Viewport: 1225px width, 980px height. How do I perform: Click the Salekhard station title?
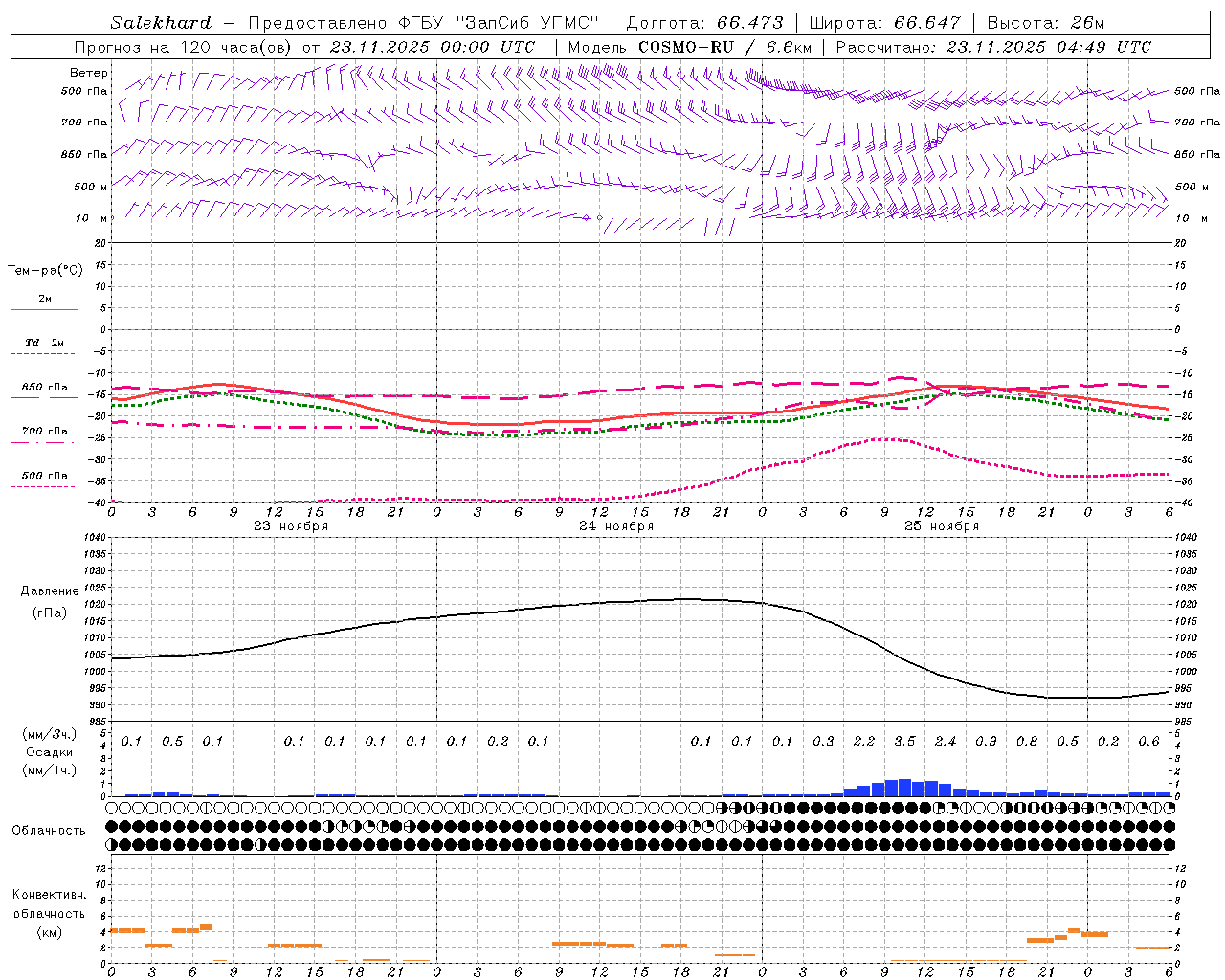click(161, 23)
